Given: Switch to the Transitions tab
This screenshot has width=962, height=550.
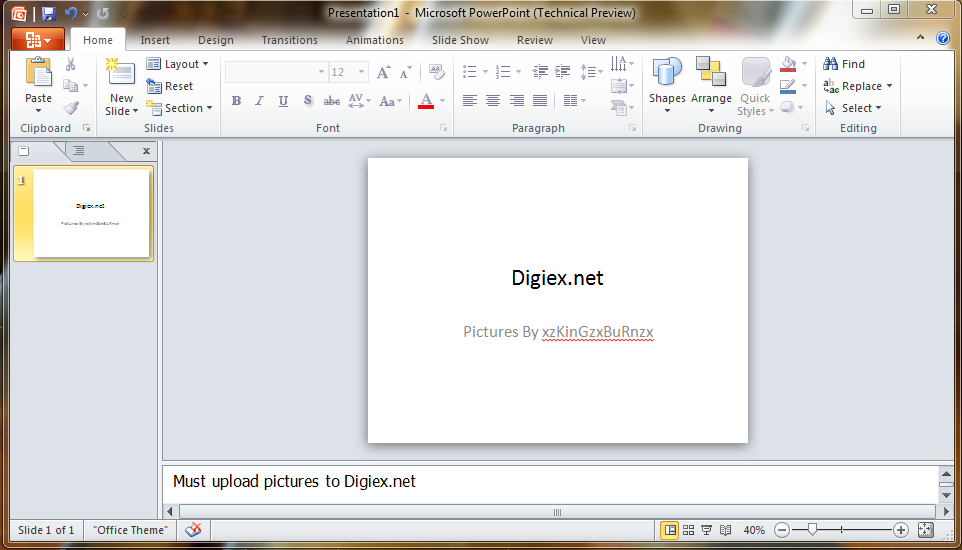Looking at the screenshot, I should point(290,40).
